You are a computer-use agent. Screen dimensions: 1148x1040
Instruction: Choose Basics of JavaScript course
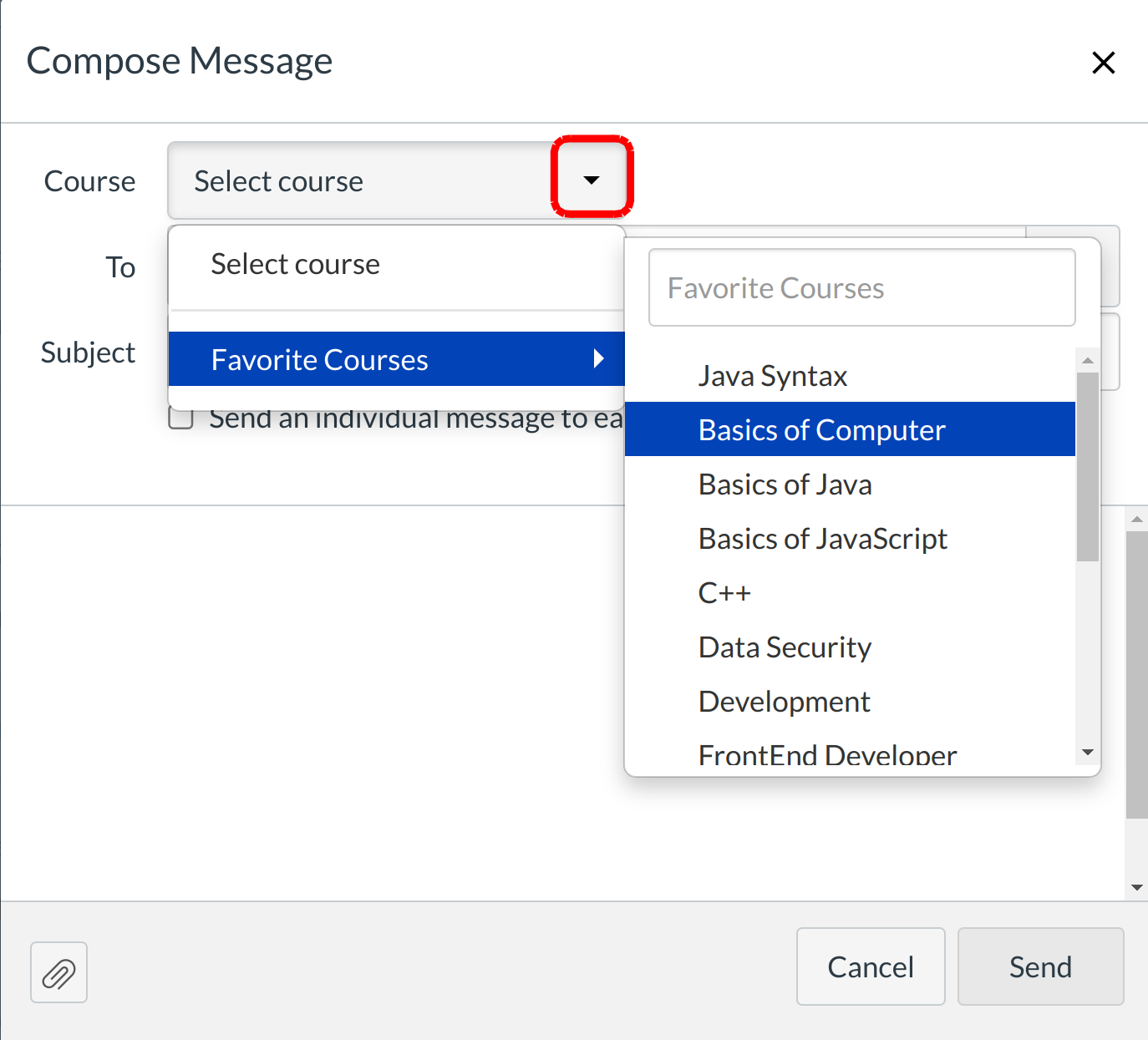822,540
